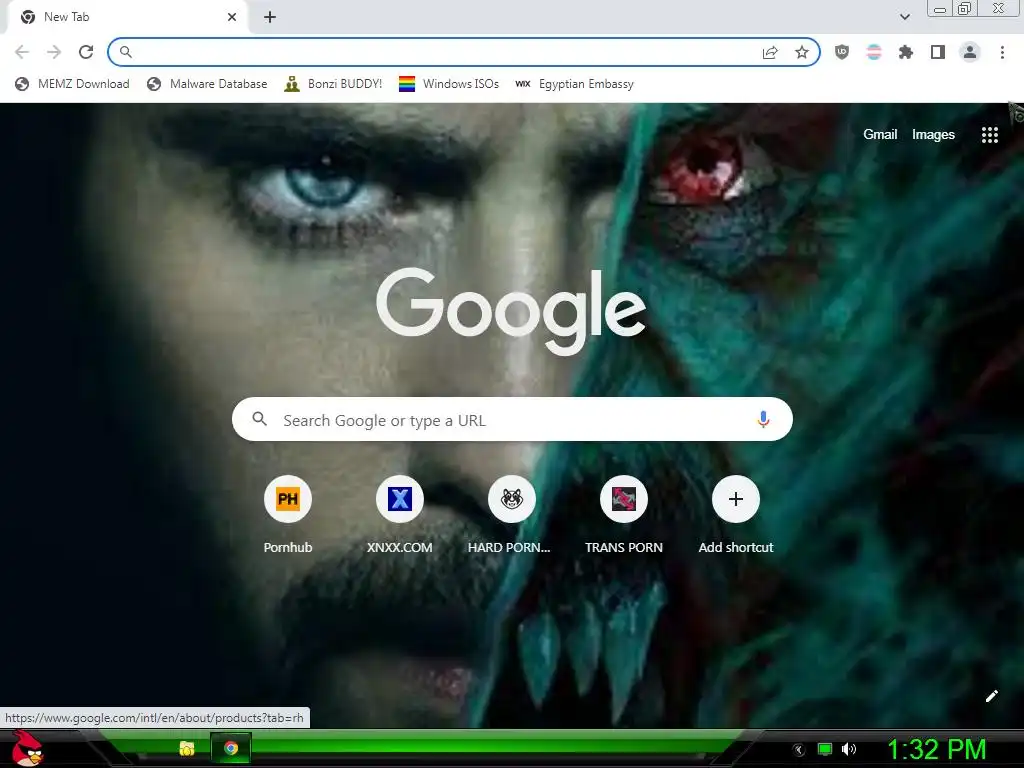1024x768 pixels.
Task: Click the 1:32 PM clock
Action: coord(936,749)
